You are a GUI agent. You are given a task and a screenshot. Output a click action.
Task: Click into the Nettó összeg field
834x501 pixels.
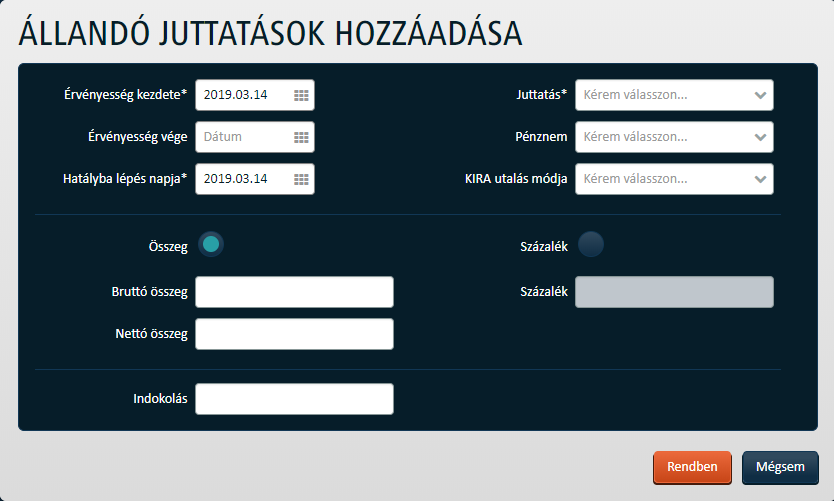(294, 334)
